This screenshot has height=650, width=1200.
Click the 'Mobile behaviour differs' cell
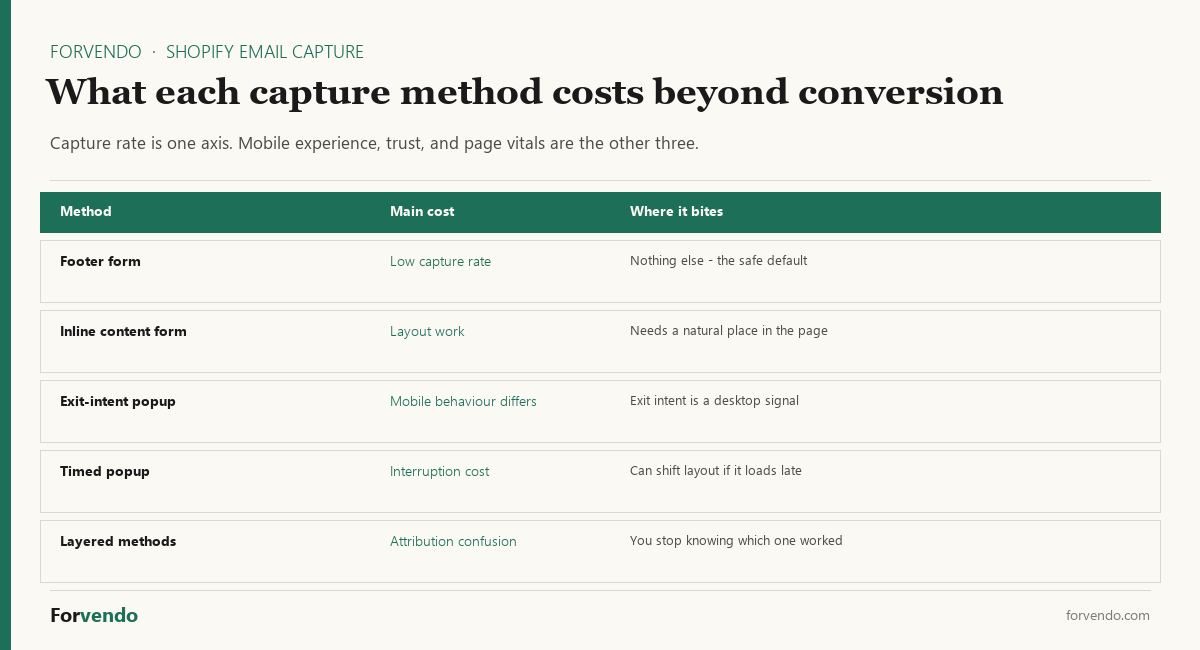click(463, 401)
